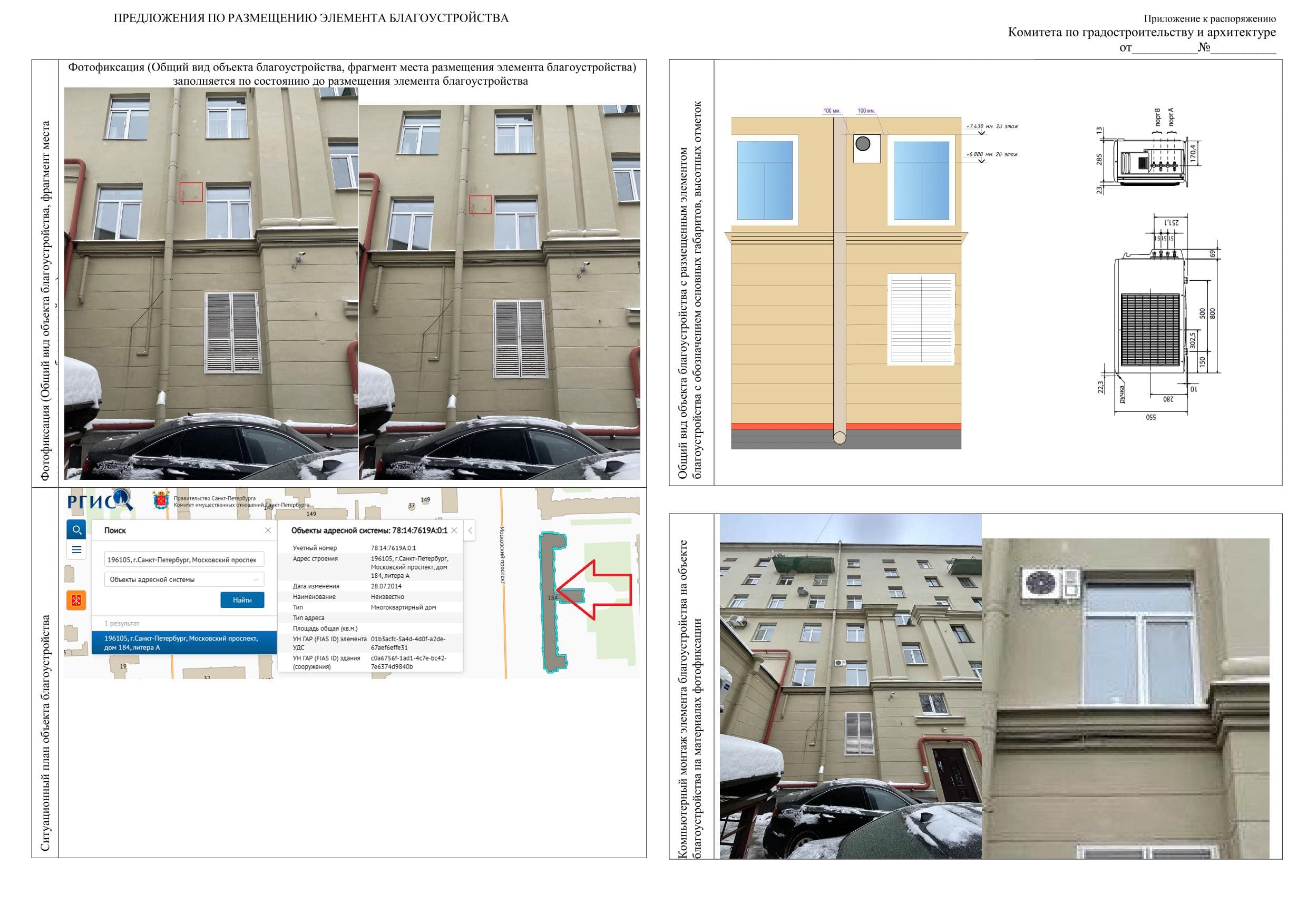Close the Поиск search panel
This screenshot has width=1307, height=924.
[268, 530]
